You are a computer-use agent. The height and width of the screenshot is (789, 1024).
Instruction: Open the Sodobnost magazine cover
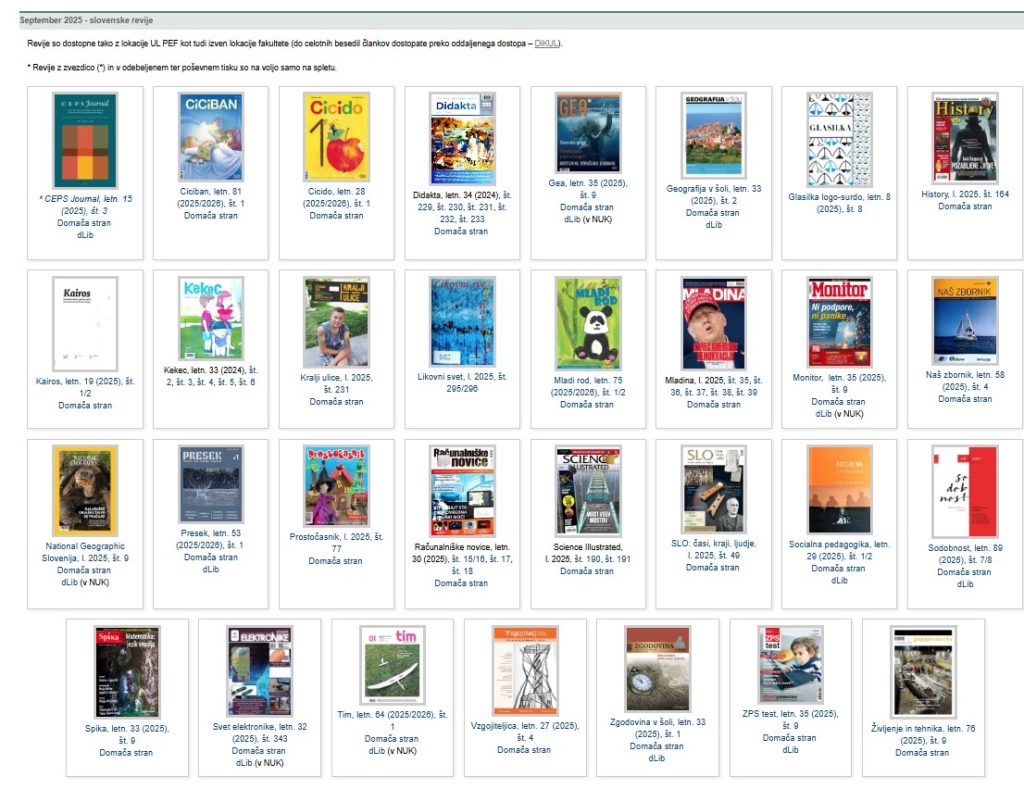pos(965,492)
